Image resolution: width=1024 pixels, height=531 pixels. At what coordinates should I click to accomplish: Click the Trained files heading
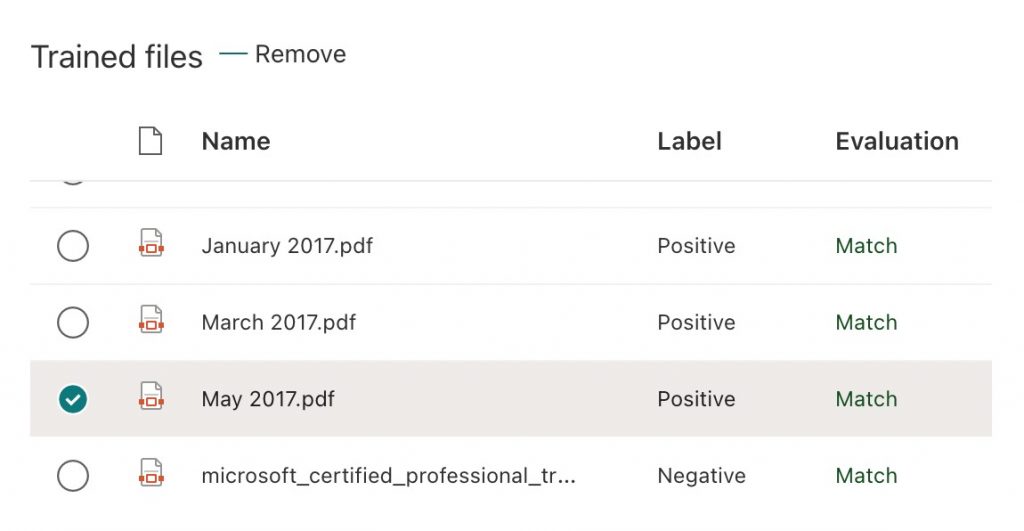click(117, 57)
